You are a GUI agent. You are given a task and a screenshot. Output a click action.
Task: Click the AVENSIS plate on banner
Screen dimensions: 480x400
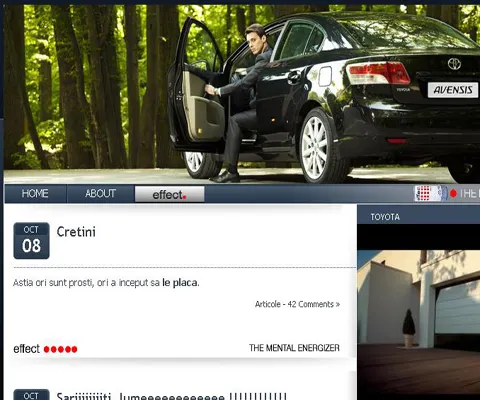(453, 90)
